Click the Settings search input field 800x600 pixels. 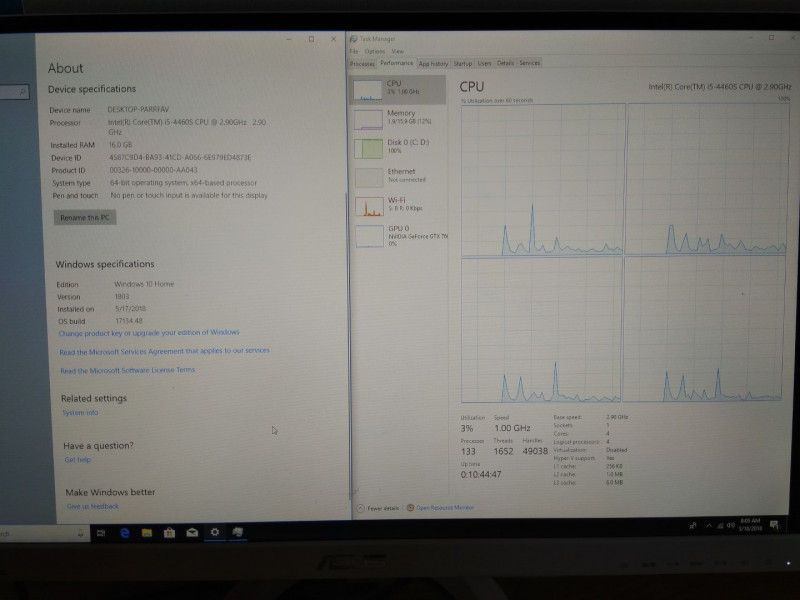point(14,92)
